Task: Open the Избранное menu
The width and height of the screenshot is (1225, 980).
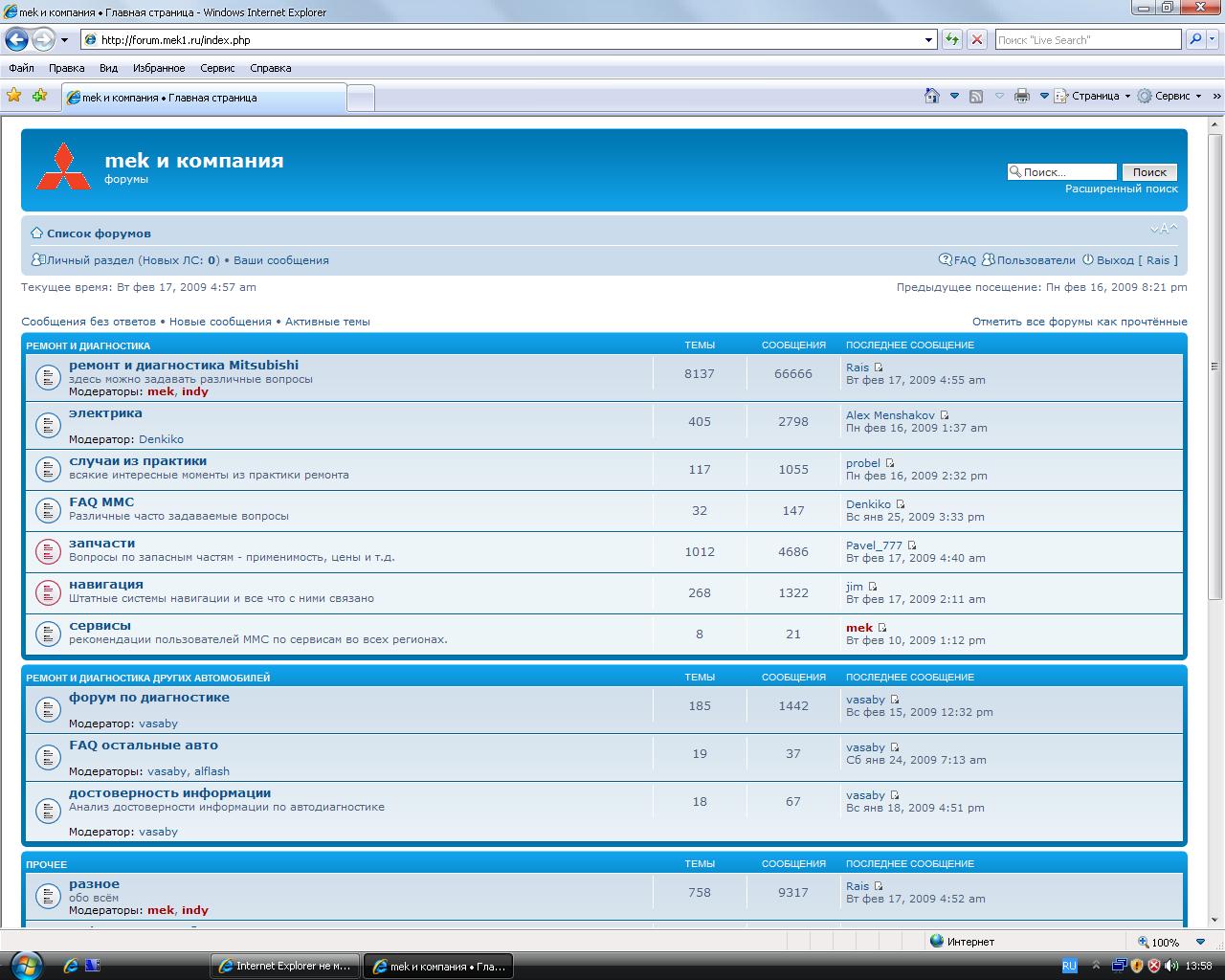Action: tap(159, 68)
